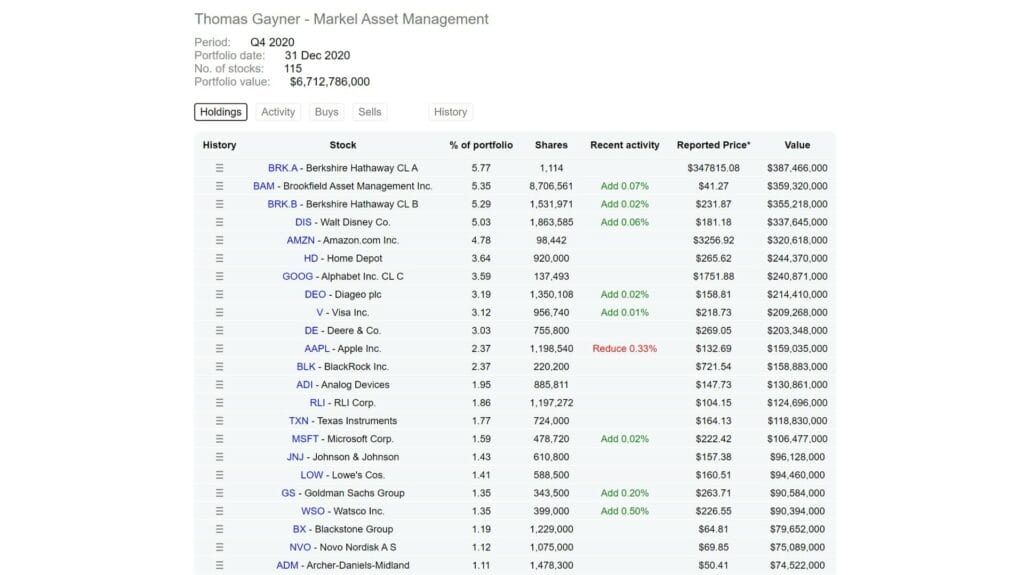This screenshot has height=575, width=1024.
Task: Open history icon for Analog Devices row
Action: pyautogui.click(x=219, y=385)
